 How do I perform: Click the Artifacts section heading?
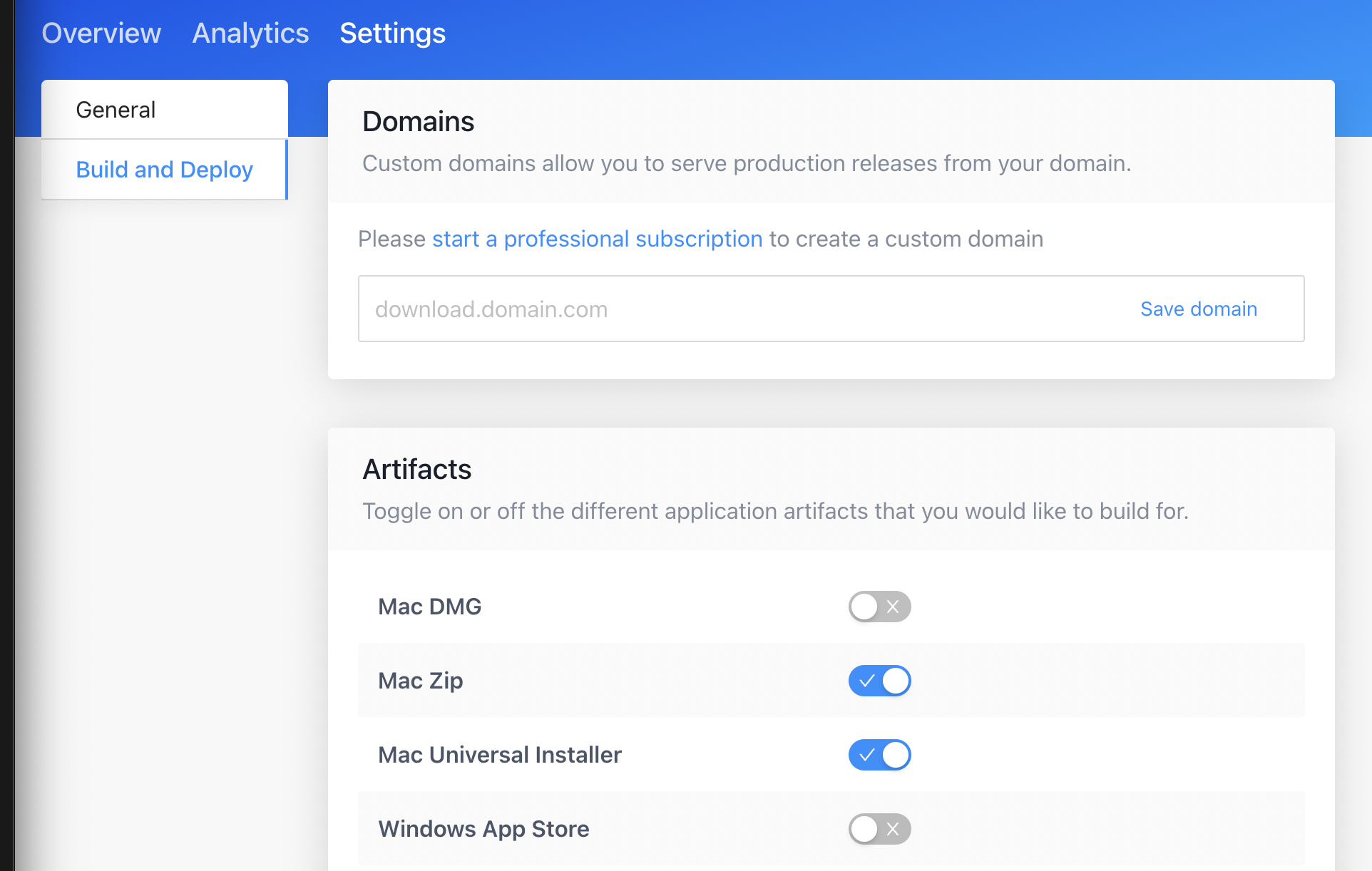(417, 469)
